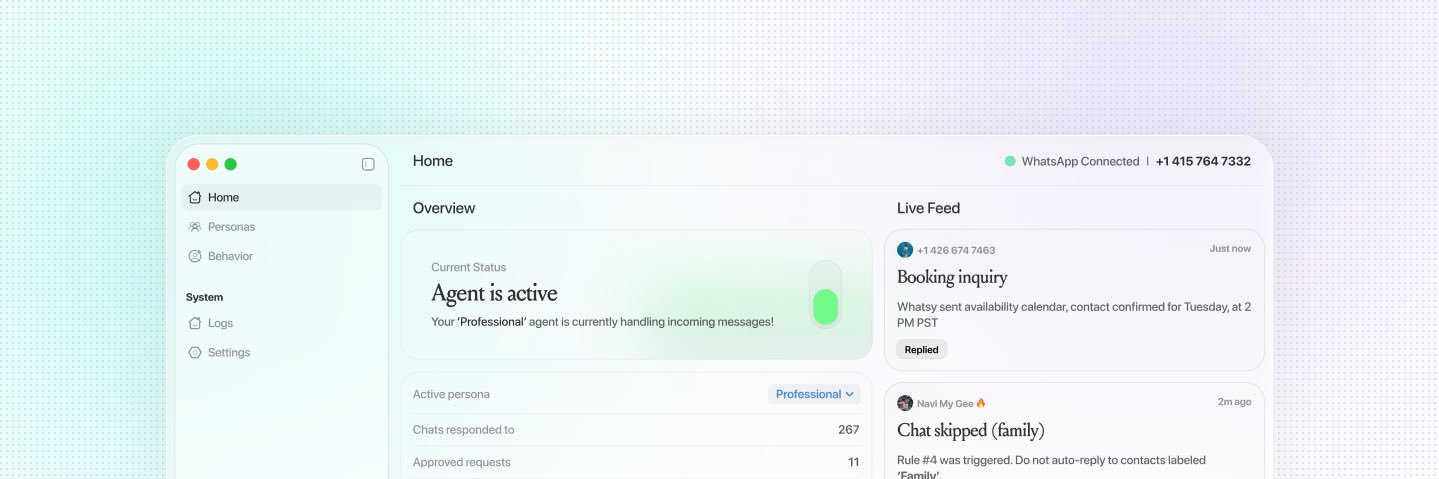Image resolution: width=1439 pixels, height=479 pixels.
Task: Click the +1 426 674 7463 sender number
Action: tap(956, 250)
